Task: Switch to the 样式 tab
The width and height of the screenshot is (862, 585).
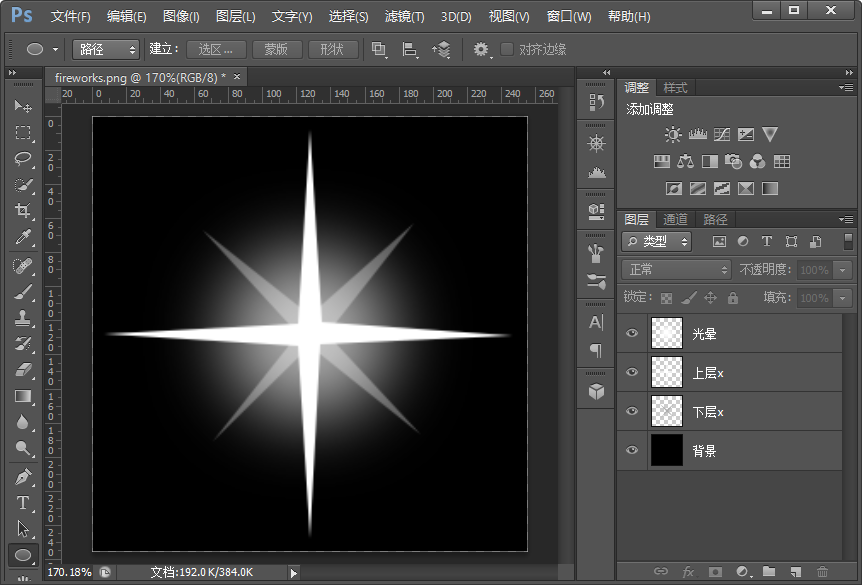Action: click(675, 87)
